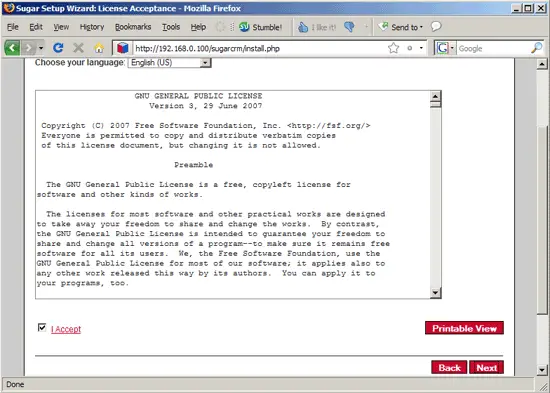Open the Choose your language dropdown
This screenshot has height=393, width=550.
169,62
